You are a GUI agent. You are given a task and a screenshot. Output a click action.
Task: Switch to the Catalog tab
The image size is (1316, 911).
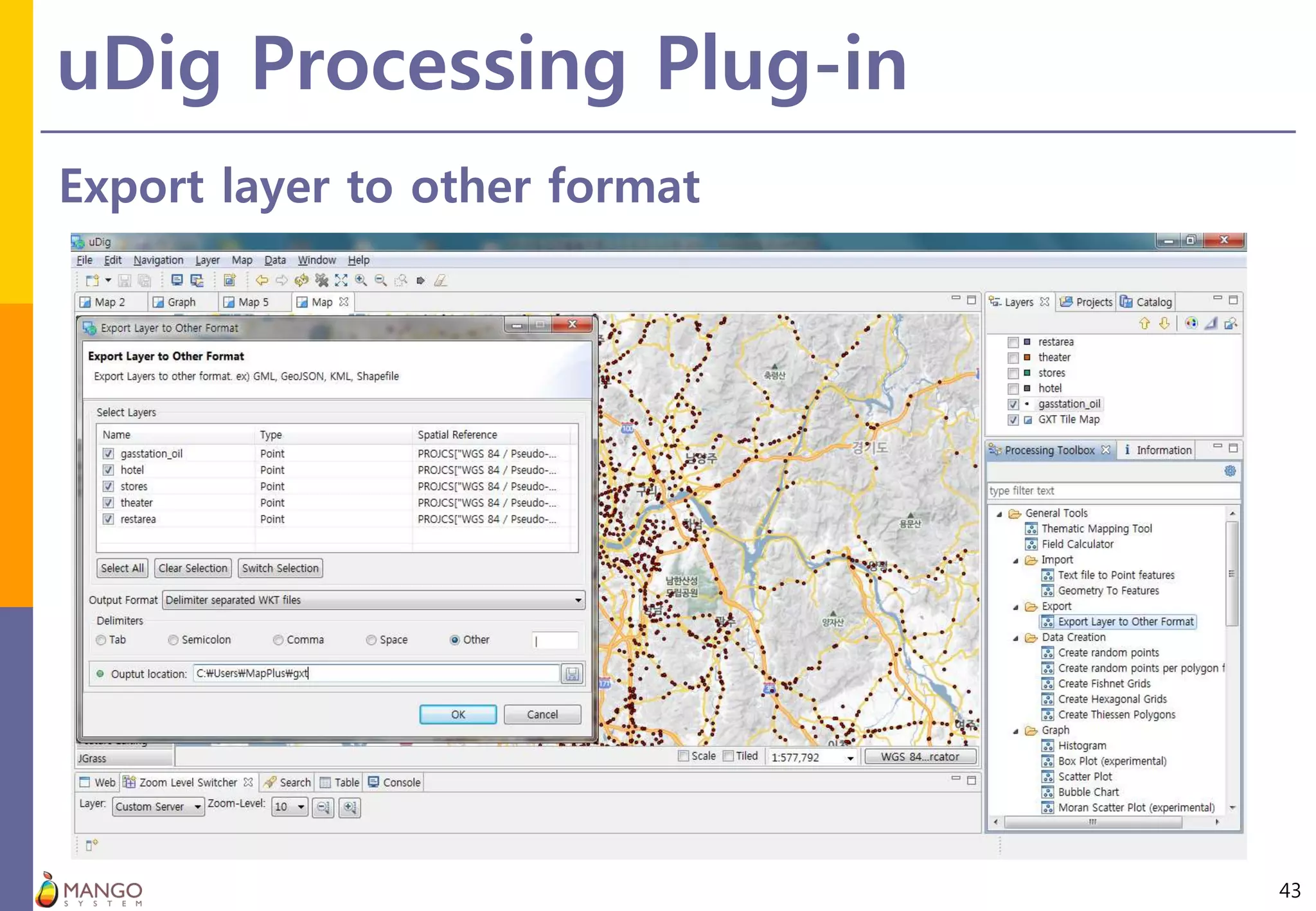(1146, 302)
